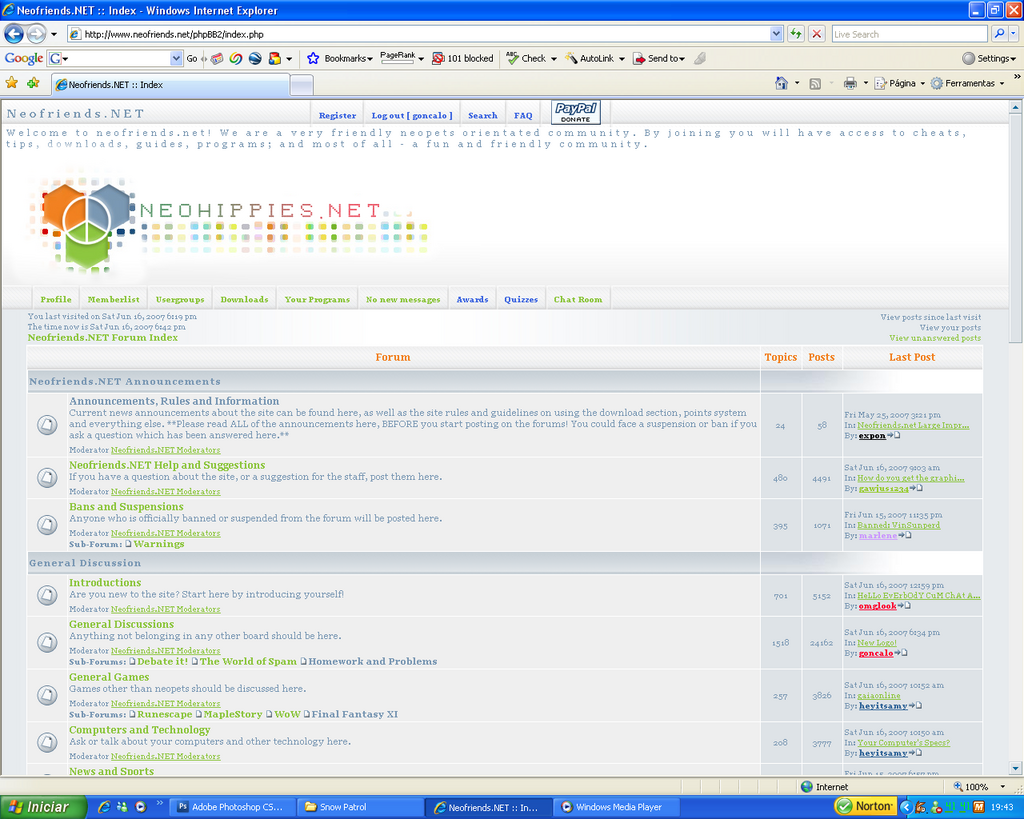1024x819 pixels.
Task: Open the Página dropdown menu
Action: coord(900,83)
